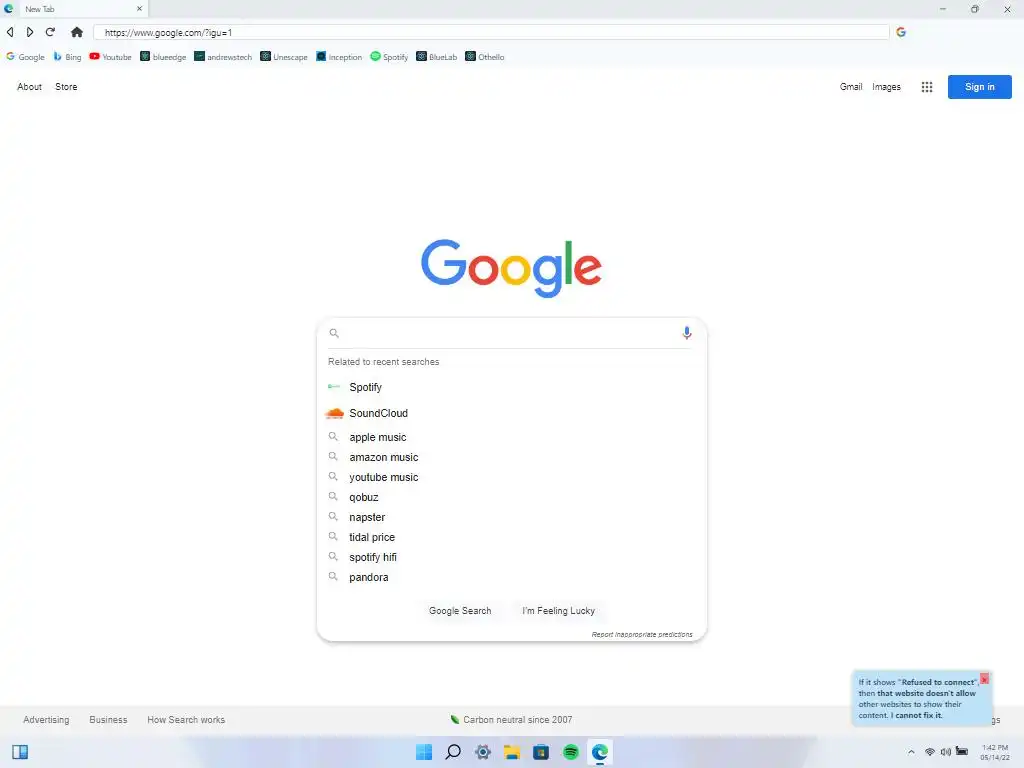Open taskbar search magnifier

pos(453,752)
